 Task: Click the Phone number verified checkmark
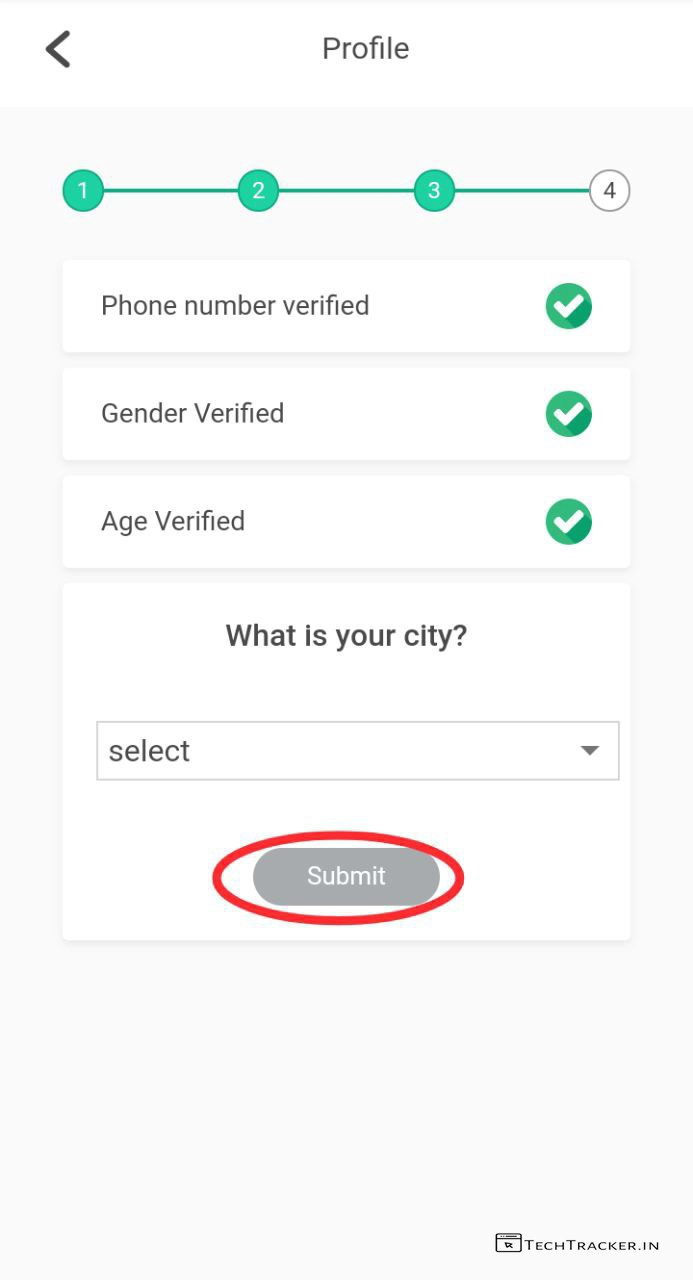point(568,306)
